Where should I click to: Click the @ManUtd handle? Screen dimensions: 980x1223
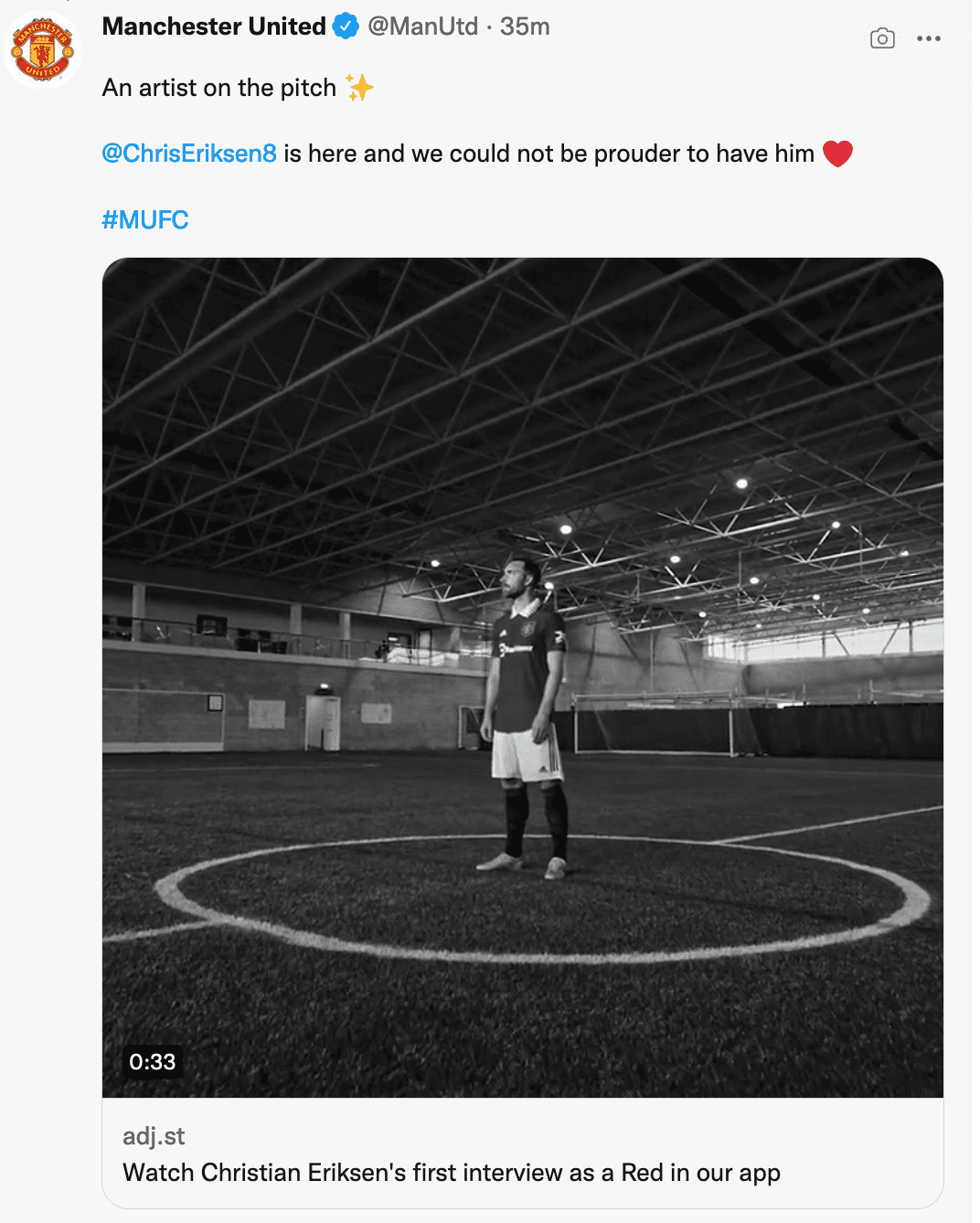pyautogui.click(x=422, y=27)
